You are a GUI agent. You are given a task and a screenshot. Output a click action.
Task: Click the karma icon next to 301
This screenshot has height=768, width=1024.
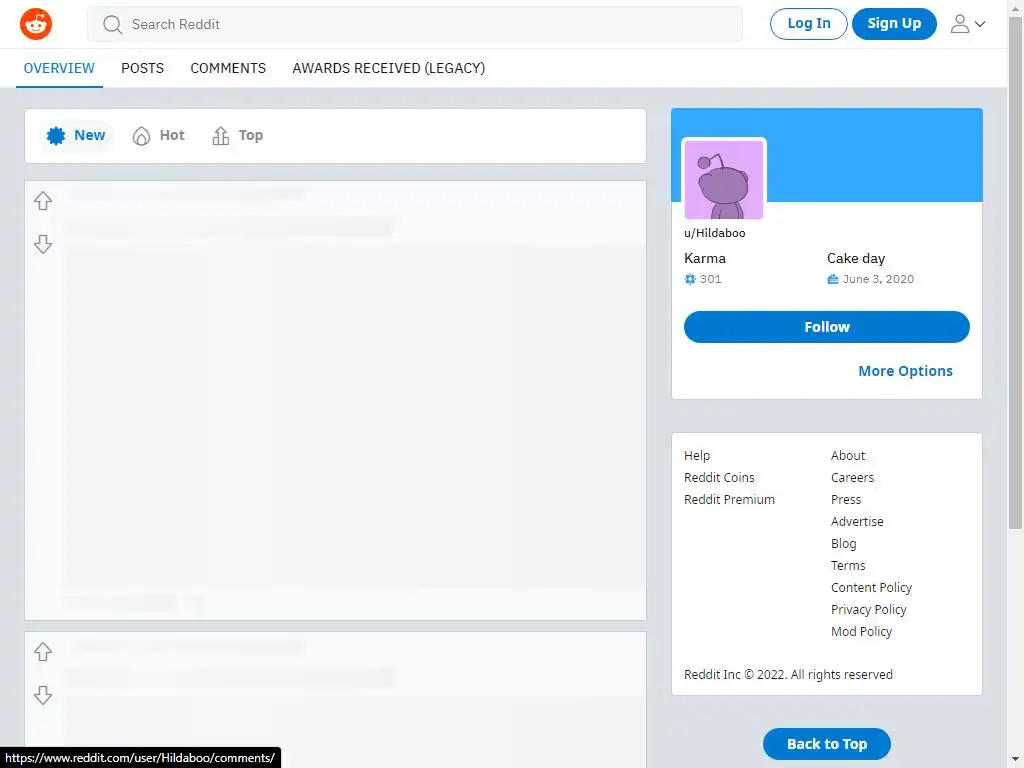tap(690, 279)
